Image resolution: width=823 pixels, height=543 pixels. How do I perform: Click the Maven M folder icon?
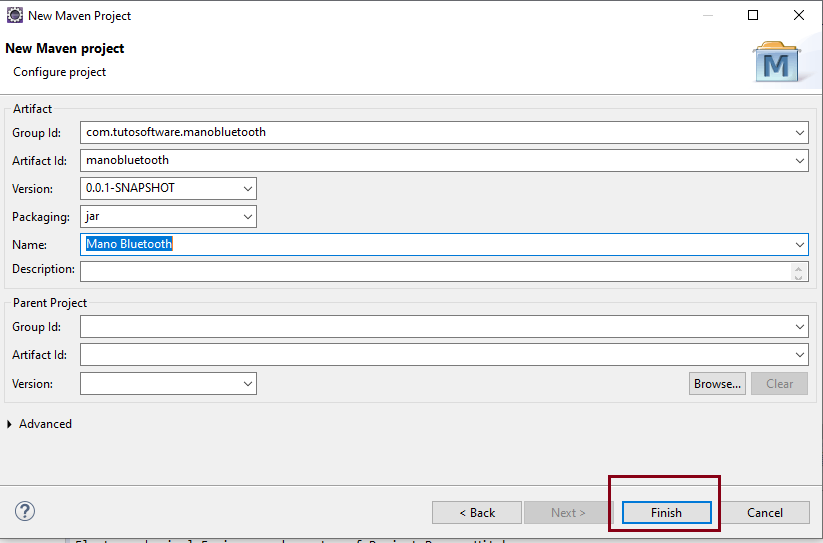click(776, 62)
